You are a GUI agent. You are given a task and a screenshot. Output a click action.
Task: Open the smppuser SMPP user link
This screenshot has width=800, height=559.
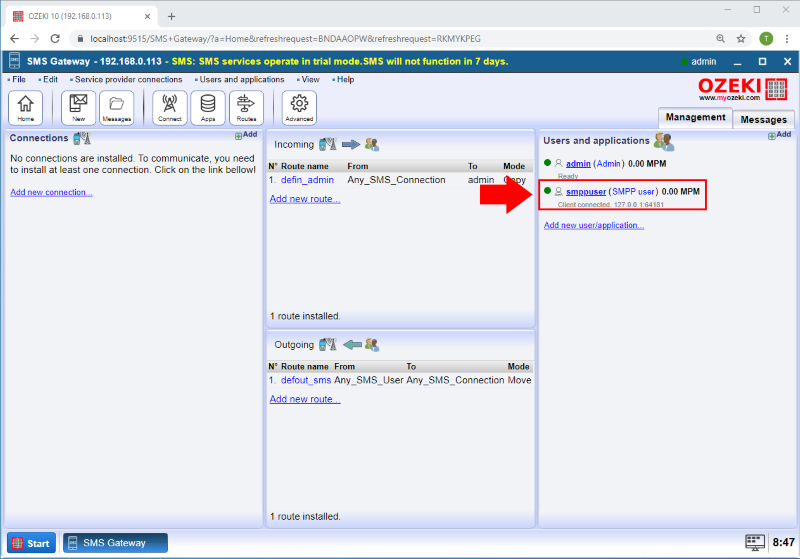[x=586, y=192]
